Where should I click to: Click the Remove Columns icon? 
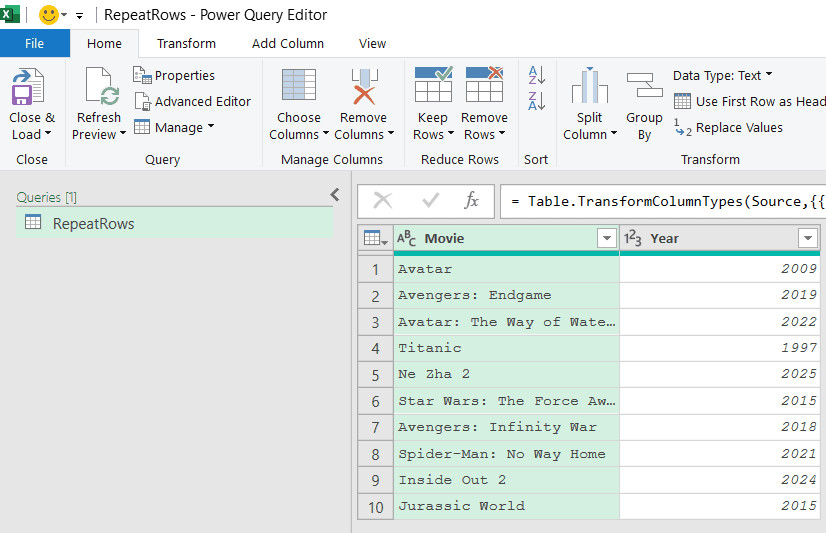point(363,88)
